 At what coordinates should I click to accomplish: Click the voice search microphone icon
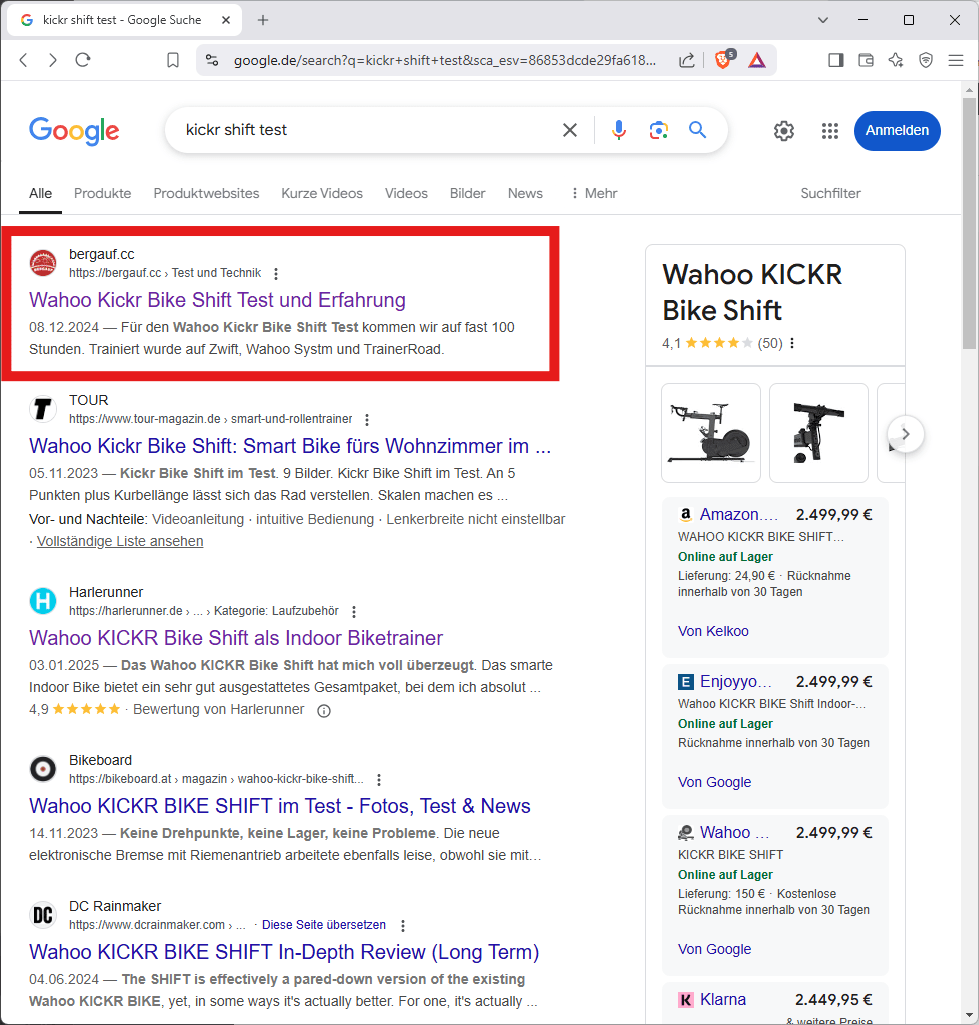coord(619,130)
